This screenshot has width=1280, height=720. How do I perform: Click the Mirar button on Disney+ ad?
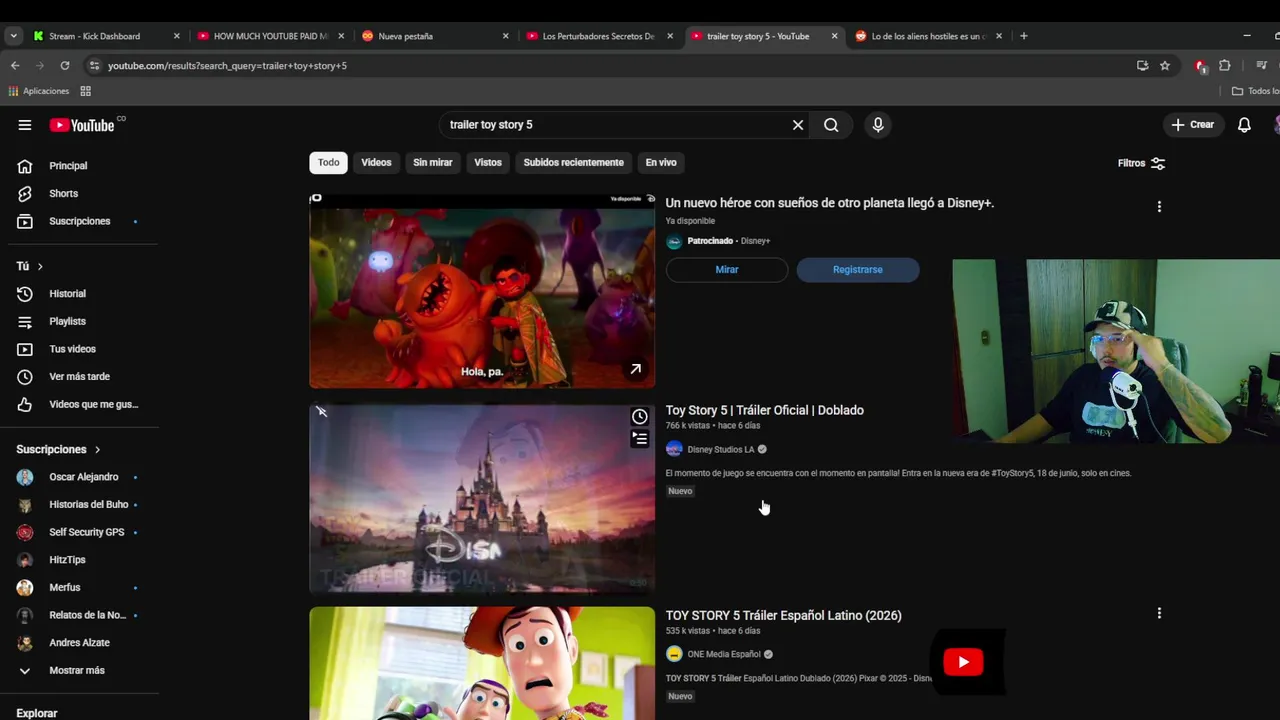(x=727, y=270)
